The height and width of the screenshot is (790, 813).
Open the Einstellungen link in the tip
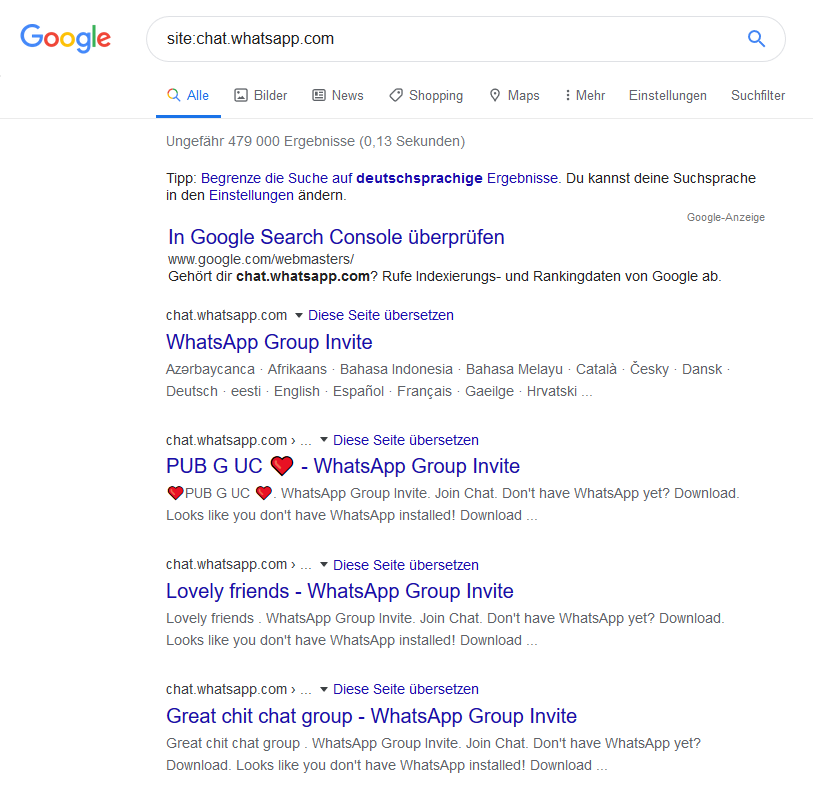pos(251,195)
